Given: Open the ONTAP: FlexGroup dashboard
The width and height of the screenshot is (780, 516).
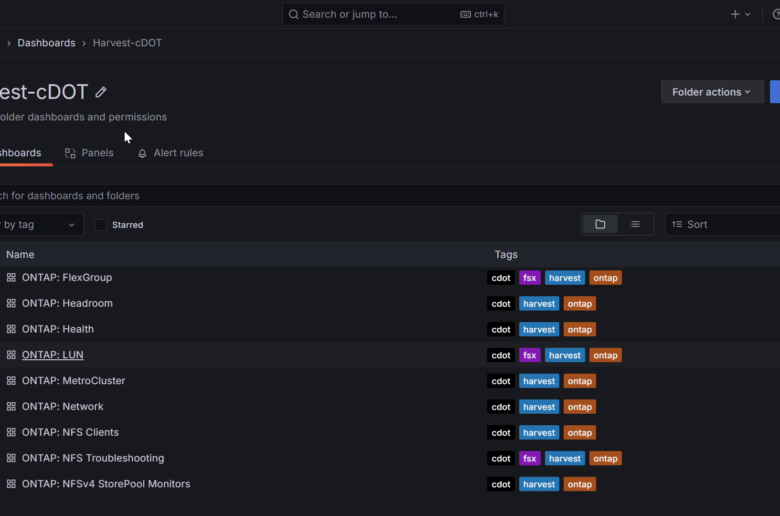Looking at the screenshot, I should tap(67, 278).
